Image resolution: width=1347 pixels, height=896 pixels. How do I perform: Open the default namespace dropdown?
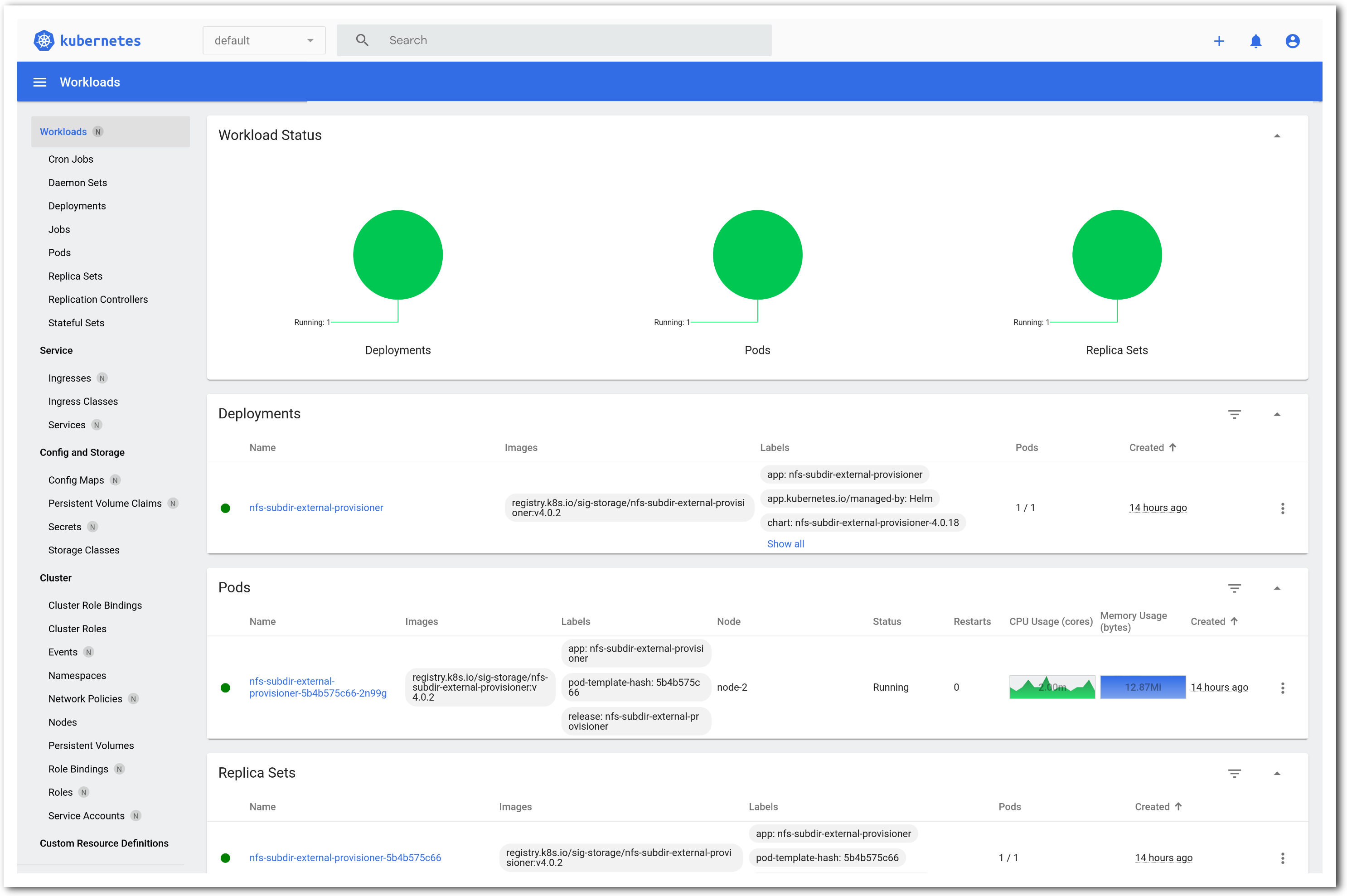264,41
